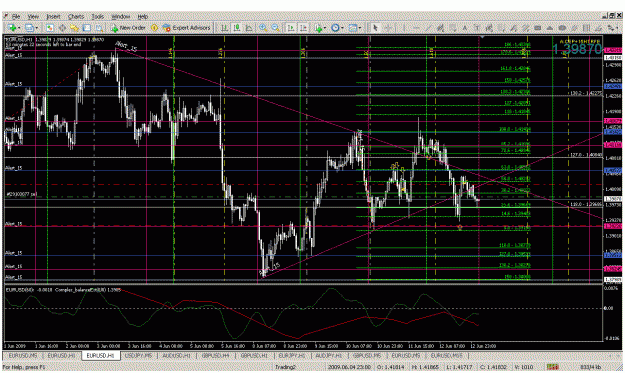Viewport: 625px width, 373px height.
Task: Open the File menu
Action: click(x=16, y=16)
